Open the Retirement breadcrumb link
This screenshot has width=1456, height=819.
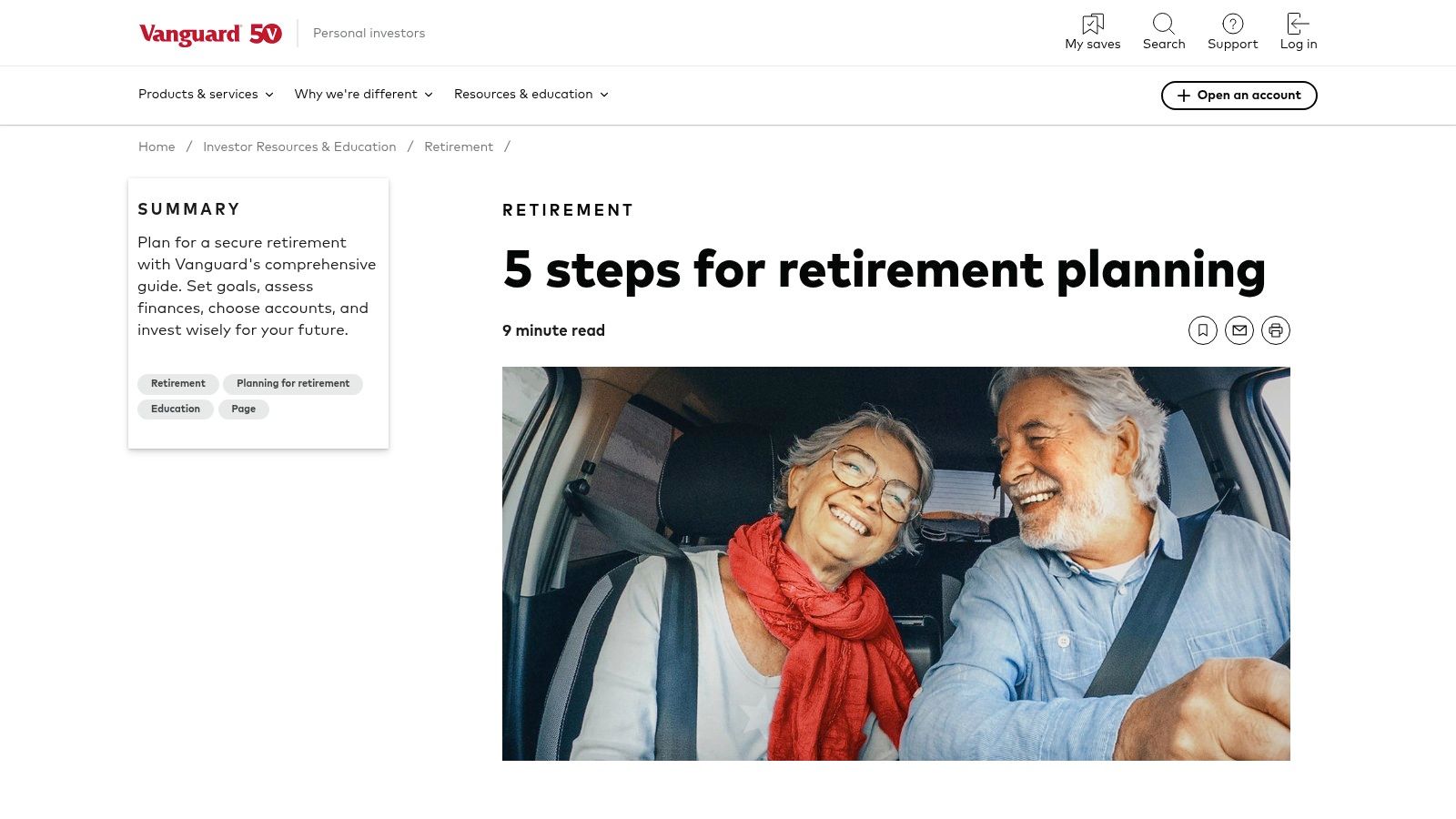(x=459, y=147)
